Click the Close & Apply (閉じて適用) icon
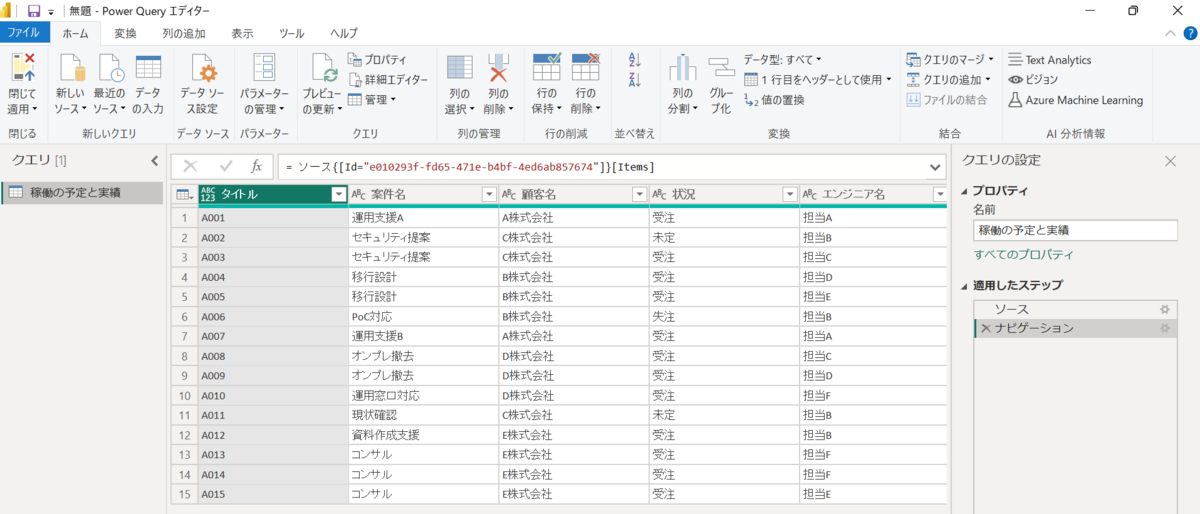This screenshot has height=514, width=1200. coord(23,68)
